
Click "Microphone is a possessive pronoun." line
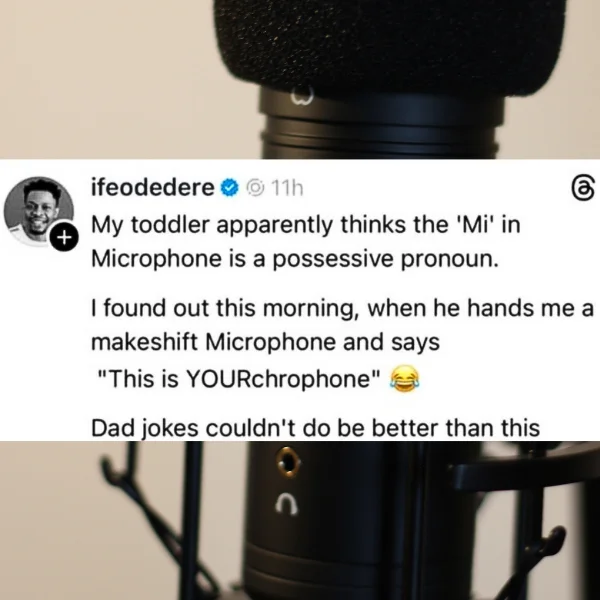[x=295, y=259]
